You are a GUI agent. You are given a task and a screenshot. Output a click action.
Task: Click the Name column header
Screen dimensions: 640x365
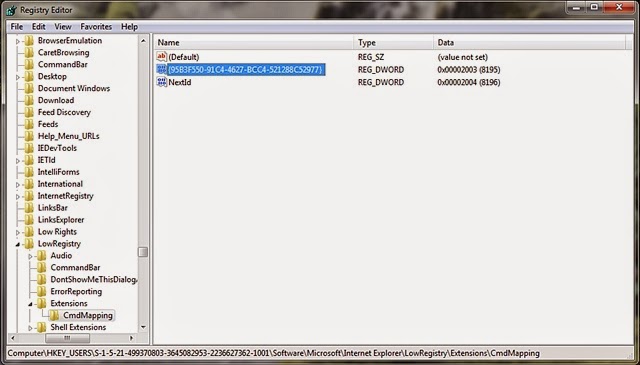pyautogui.click(x=254, y=42)
